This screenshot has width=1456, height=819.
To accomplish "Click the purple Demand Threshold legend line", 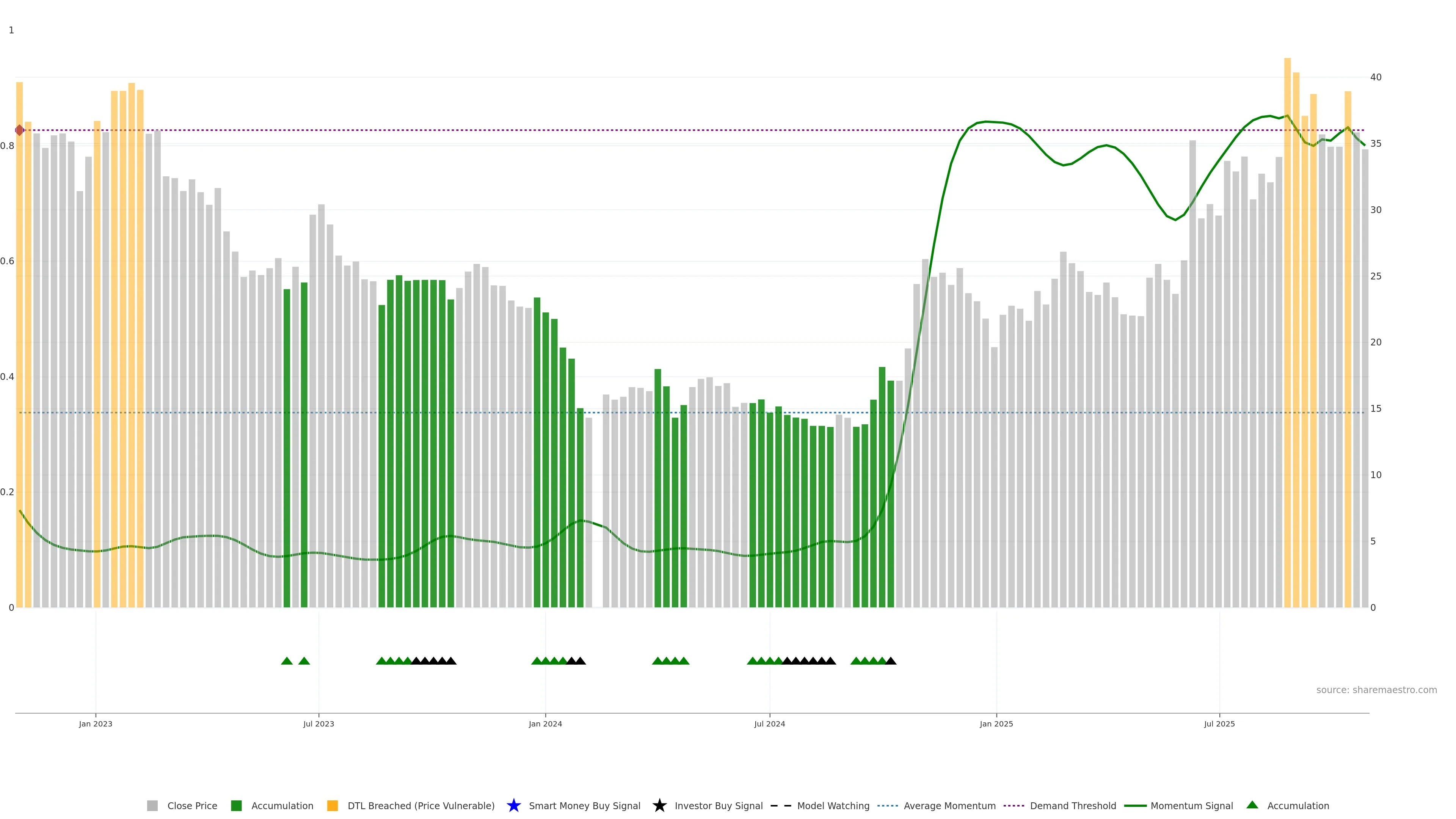I will [x=1014, y=805].
